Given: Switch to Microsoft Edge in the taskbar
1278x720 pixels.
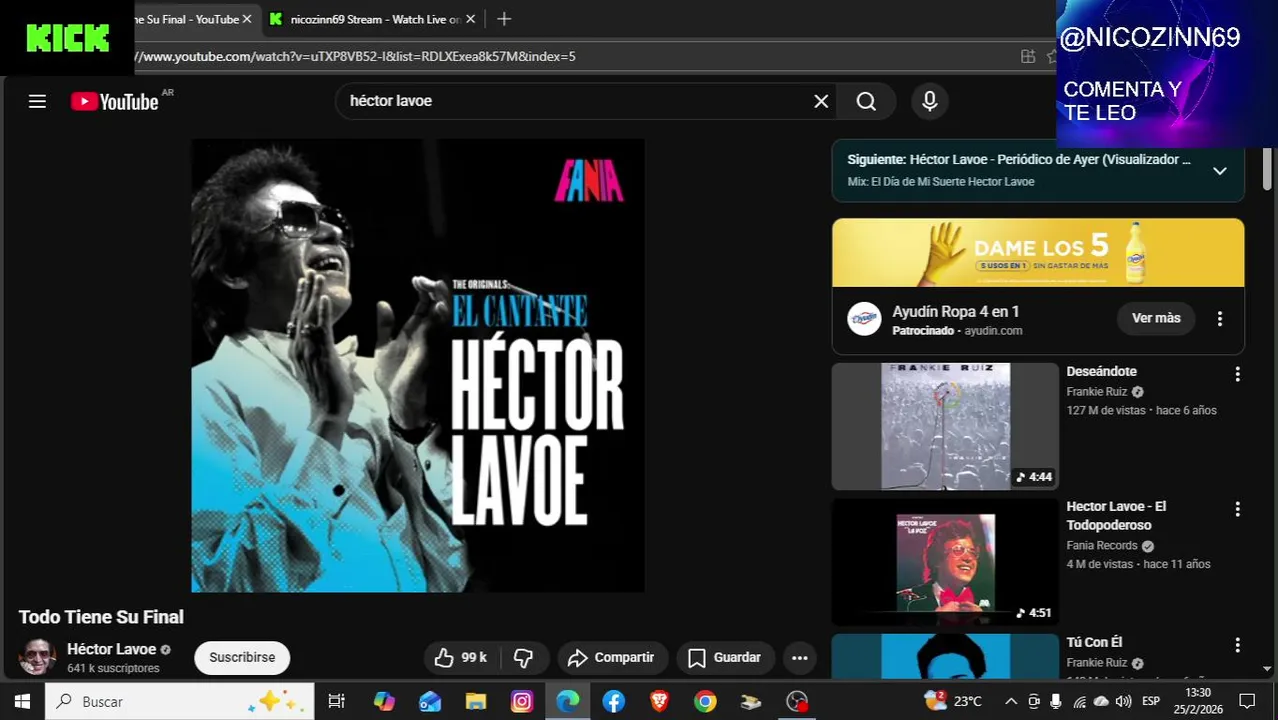Looking at the screenshot, I should 568,701.
